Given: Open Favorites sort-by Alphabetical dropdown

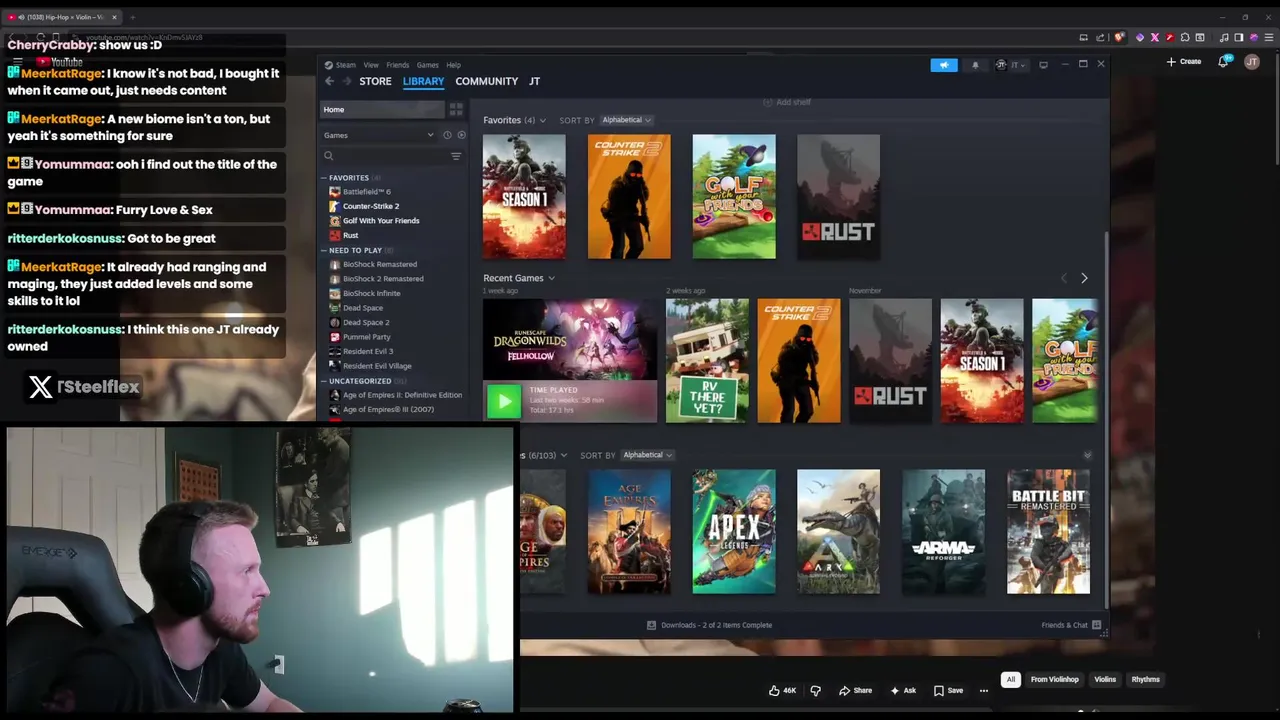Looking at the screenshot, I should click(626, 120).
